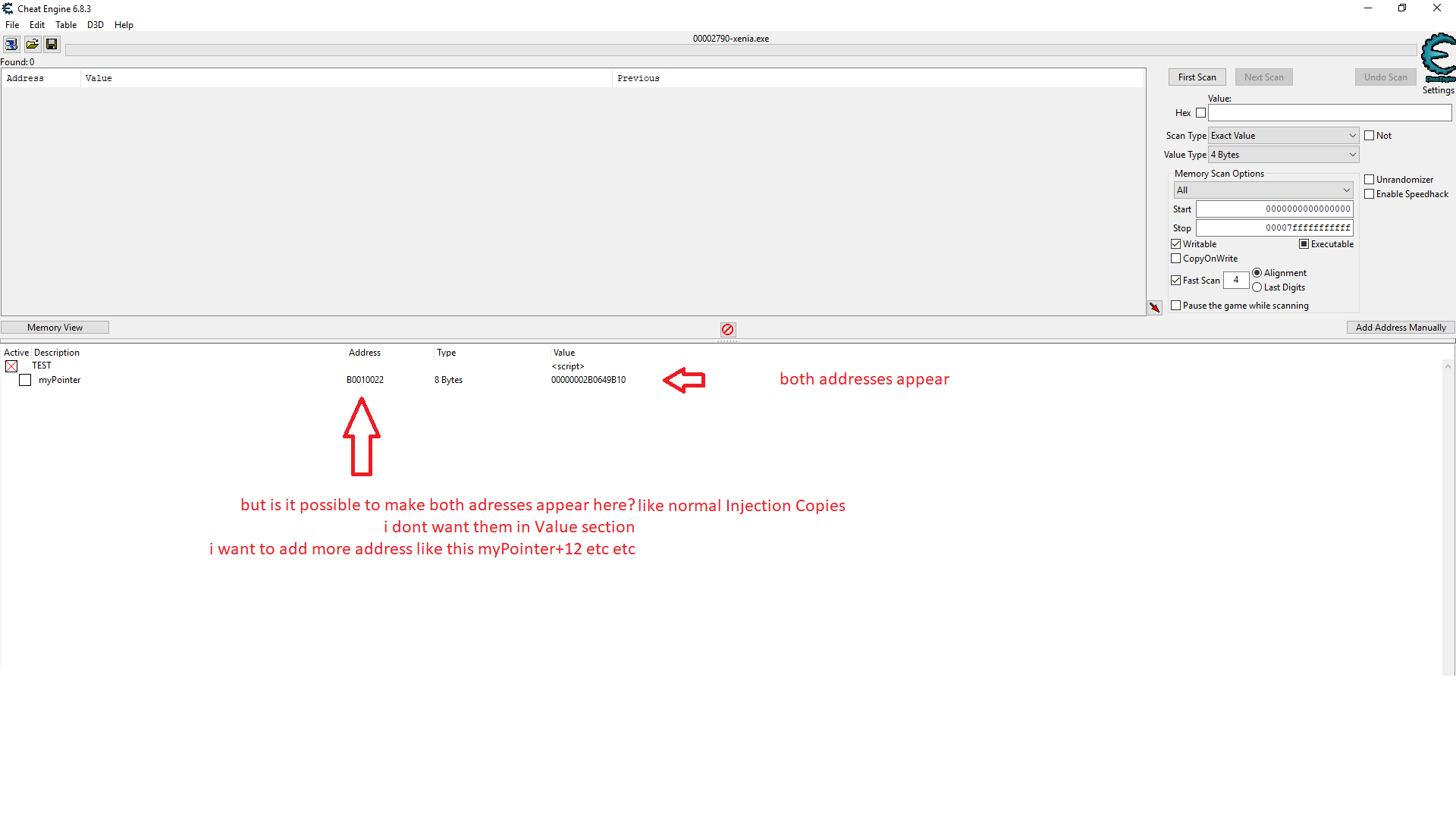Click the red clear list icon

point(728,330)
